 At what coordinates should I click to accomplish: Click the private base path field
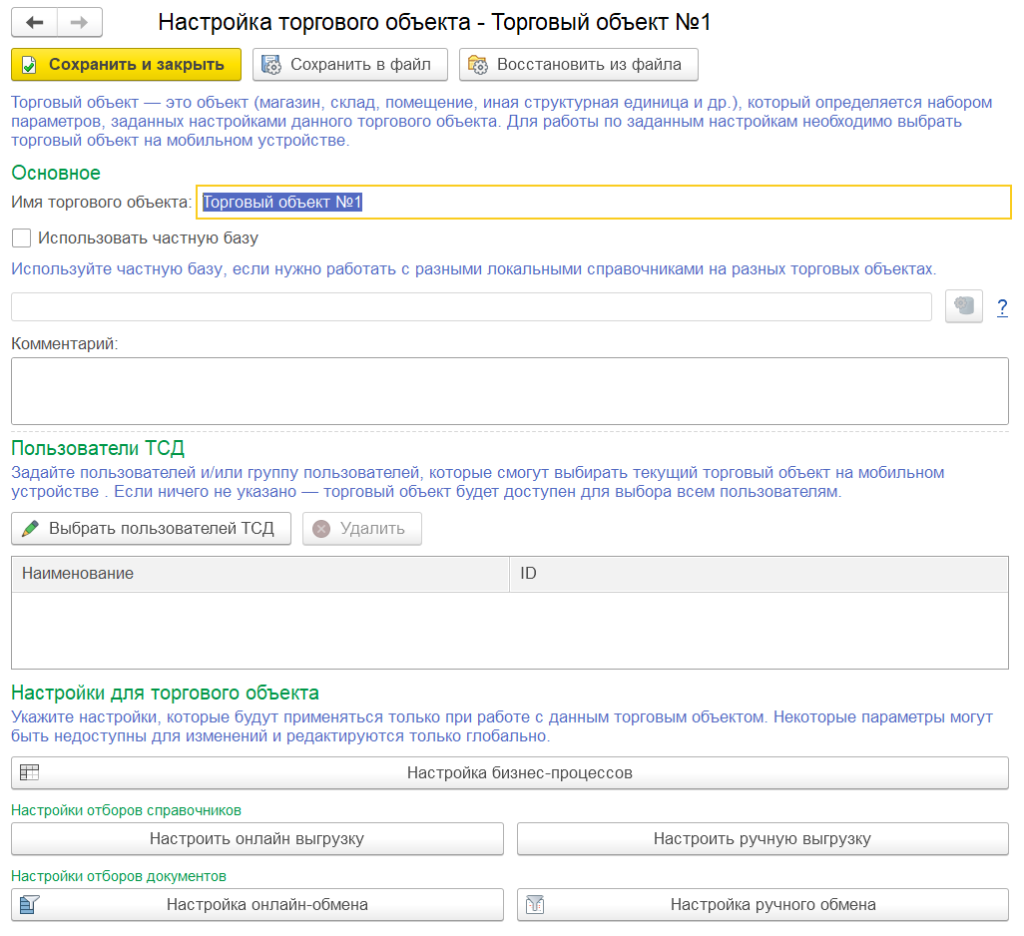tap(470, 307)
